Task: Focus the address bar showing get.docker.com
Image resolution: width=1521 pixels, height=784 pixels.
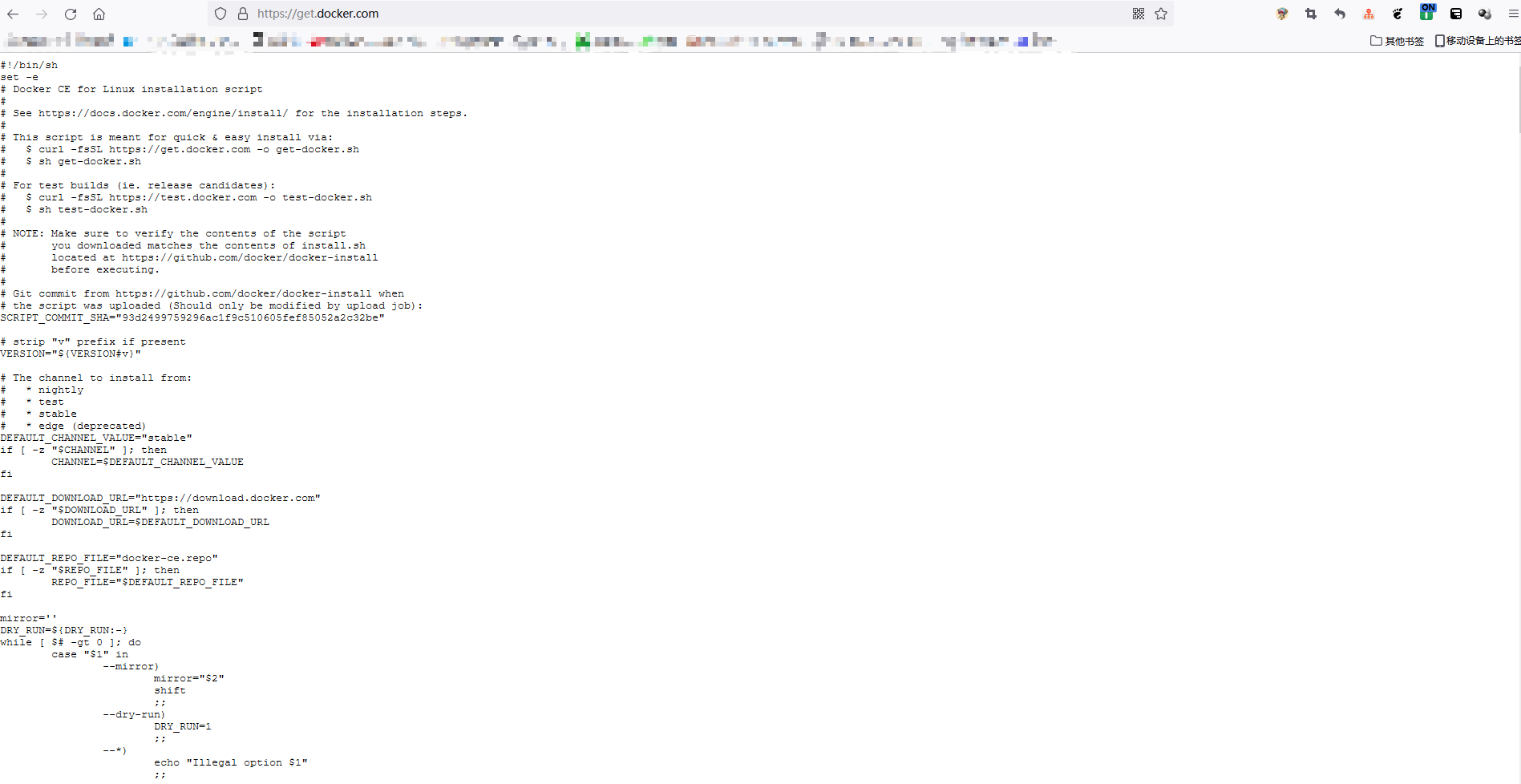Action: 690,14
